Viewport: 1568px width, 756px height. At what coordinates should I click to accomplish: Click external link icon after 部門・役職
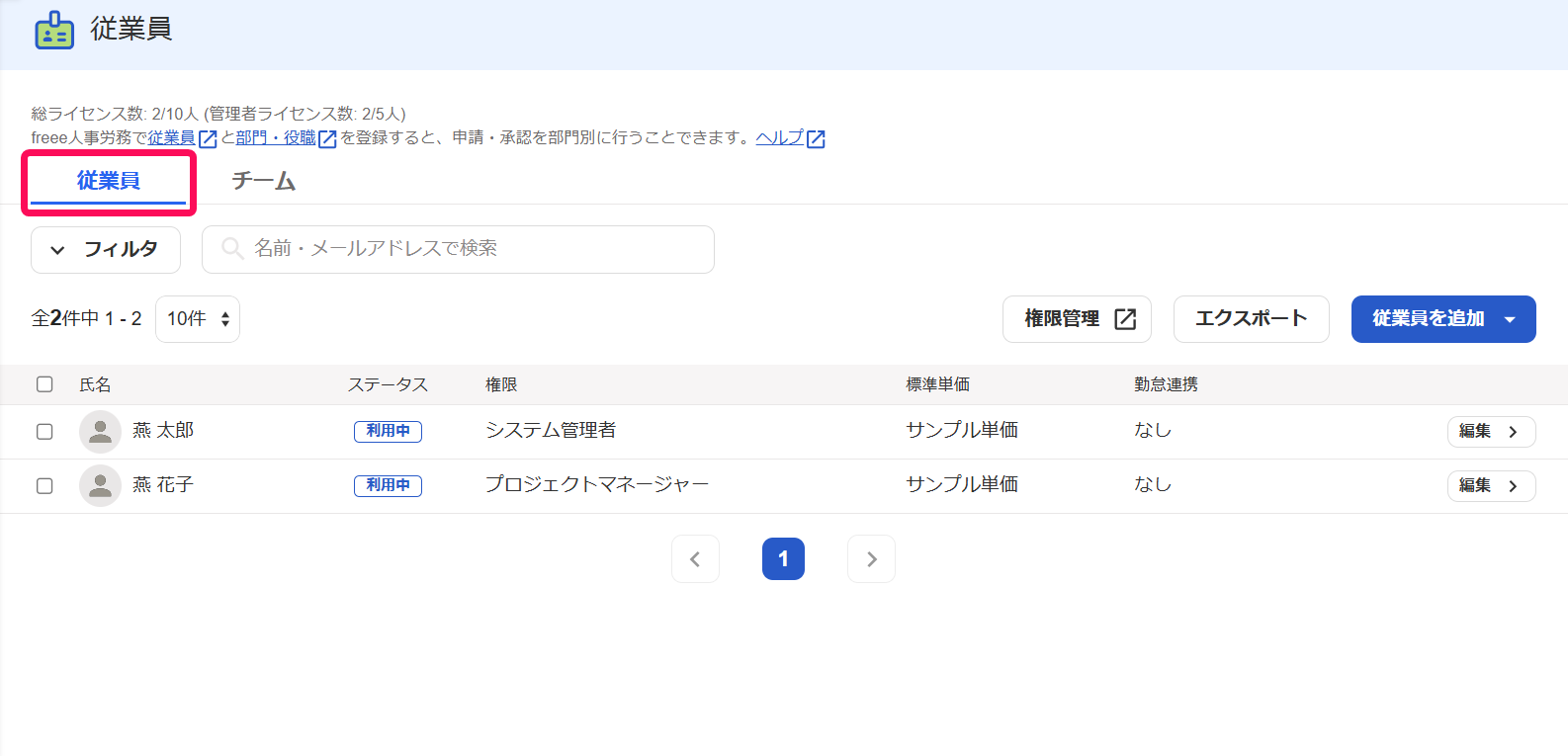tap(327, 139)
